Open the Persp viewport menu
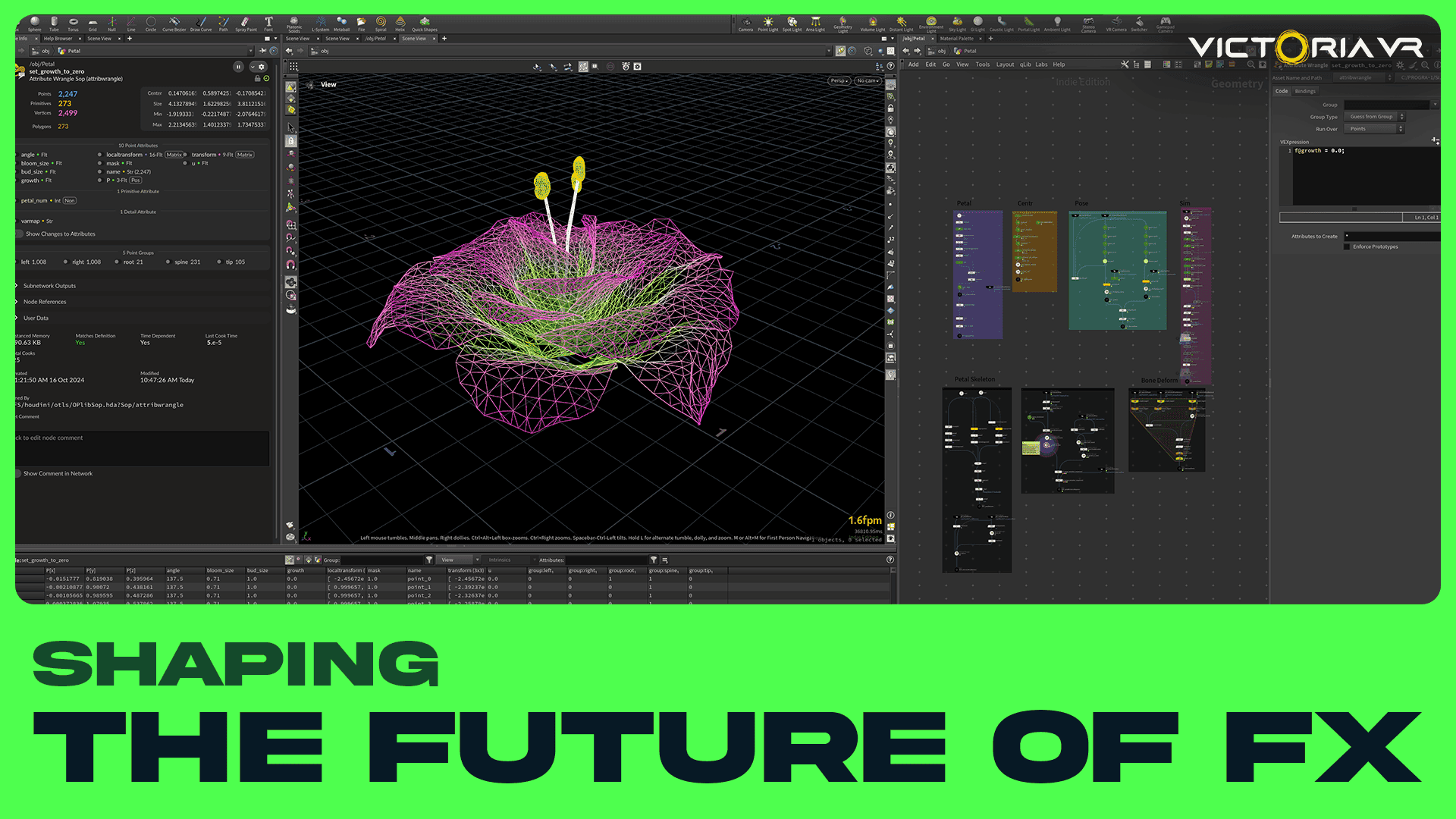1456x819 pixels. point(838,80)
